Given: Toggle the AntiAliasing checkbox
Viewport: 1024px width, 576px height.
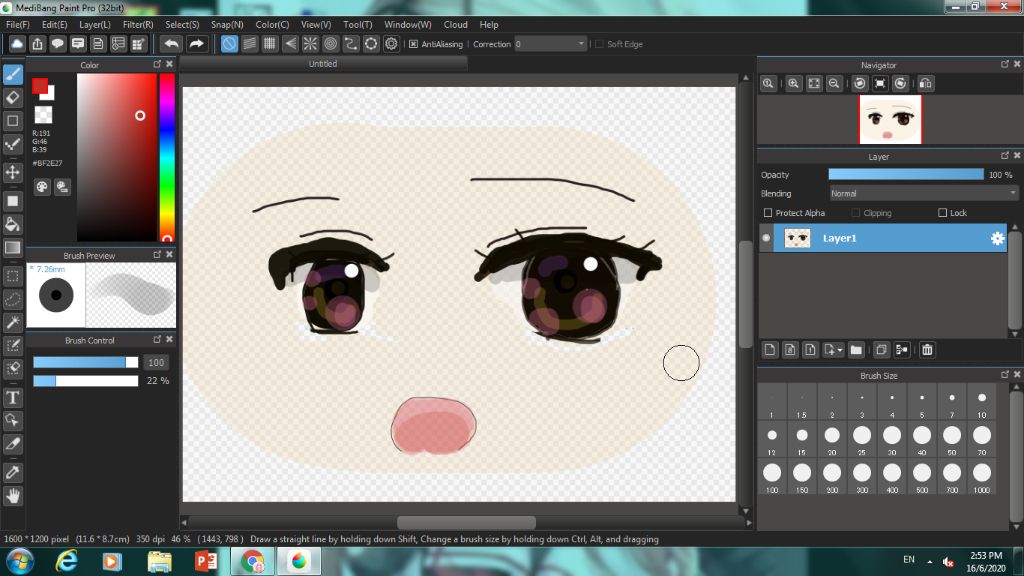Looking at the screenshot, I should [413, 44].
